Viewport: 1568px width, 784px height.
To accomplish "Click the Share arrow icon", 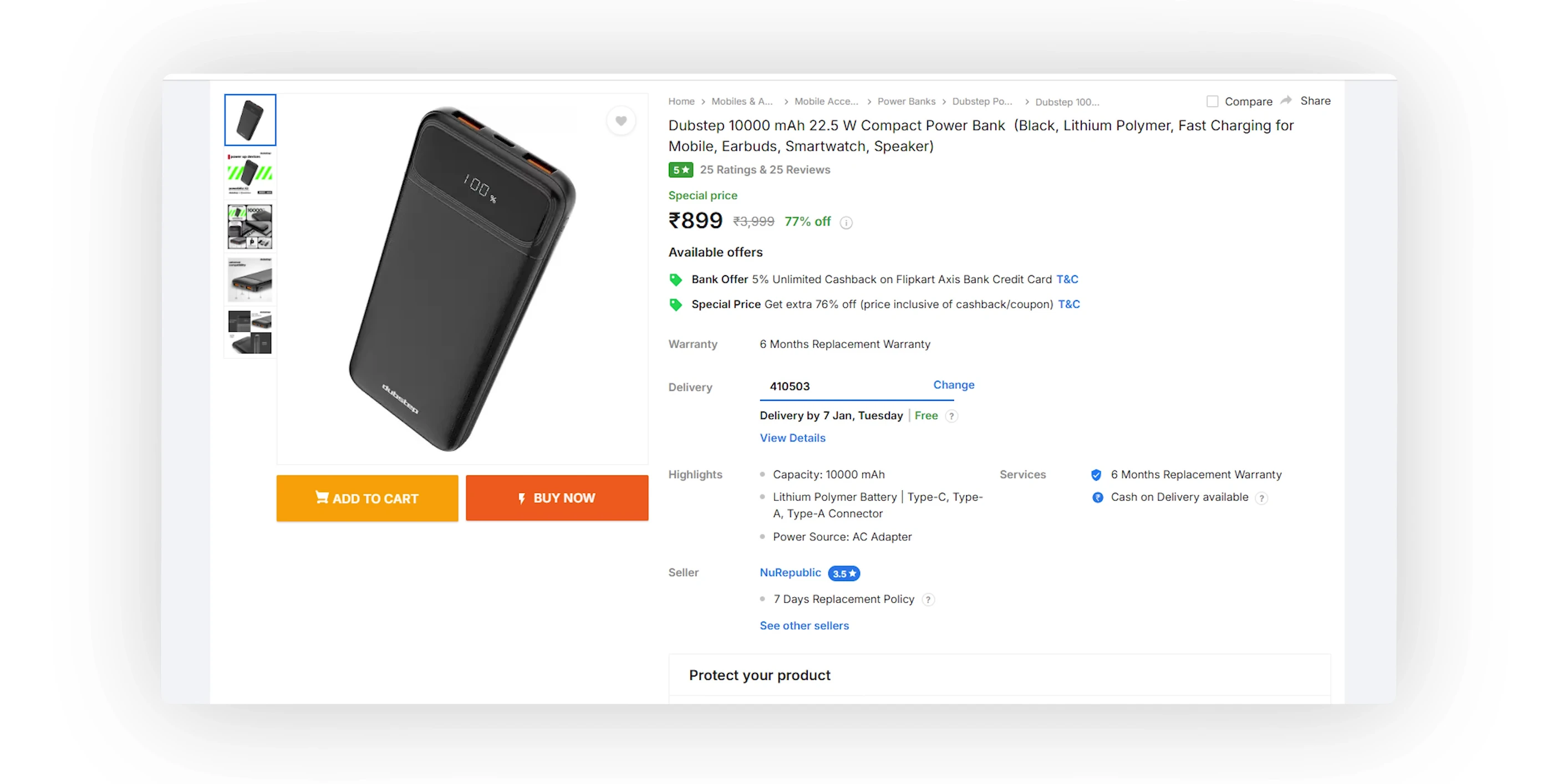I will (x=1286, y=100).
